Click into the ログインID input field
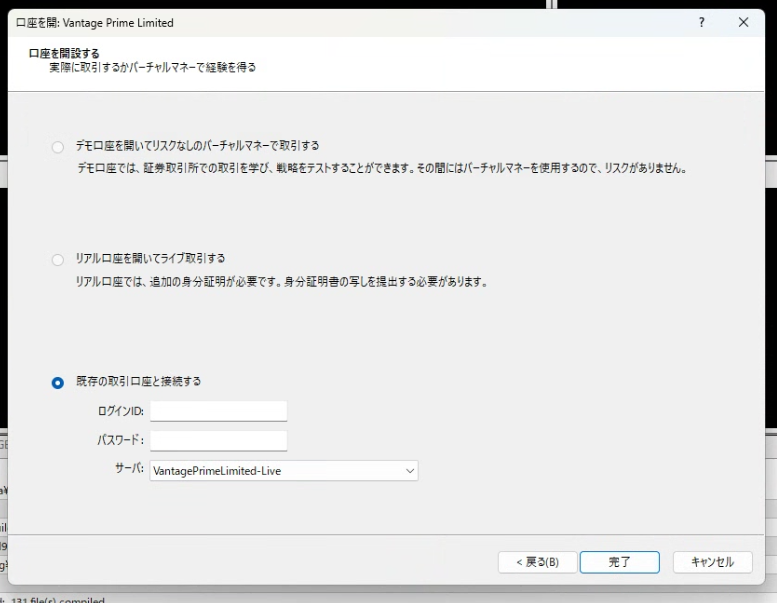 (x=219, y=411)
